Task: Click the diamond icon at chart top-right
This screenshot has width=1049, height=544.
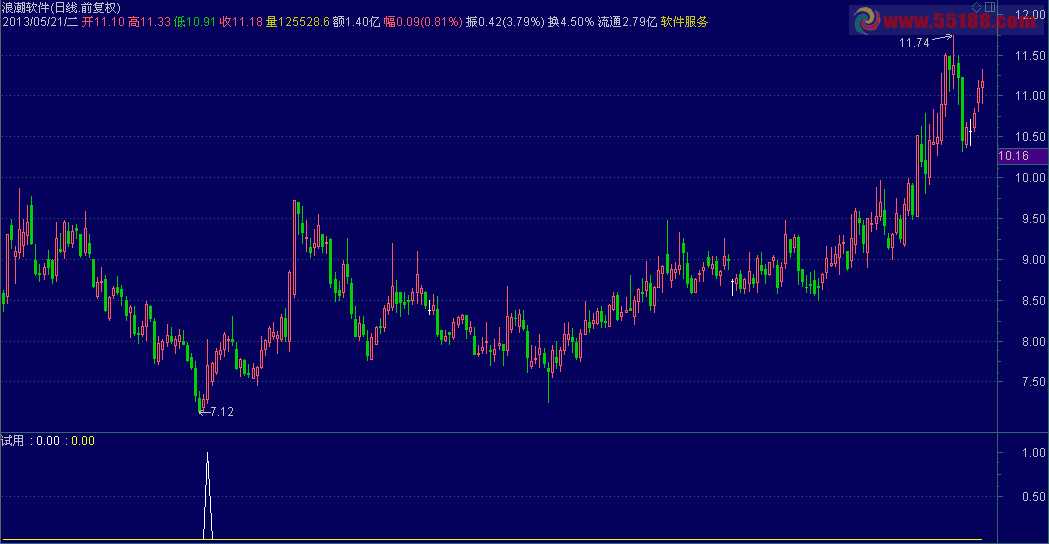Action: (977, 7)
